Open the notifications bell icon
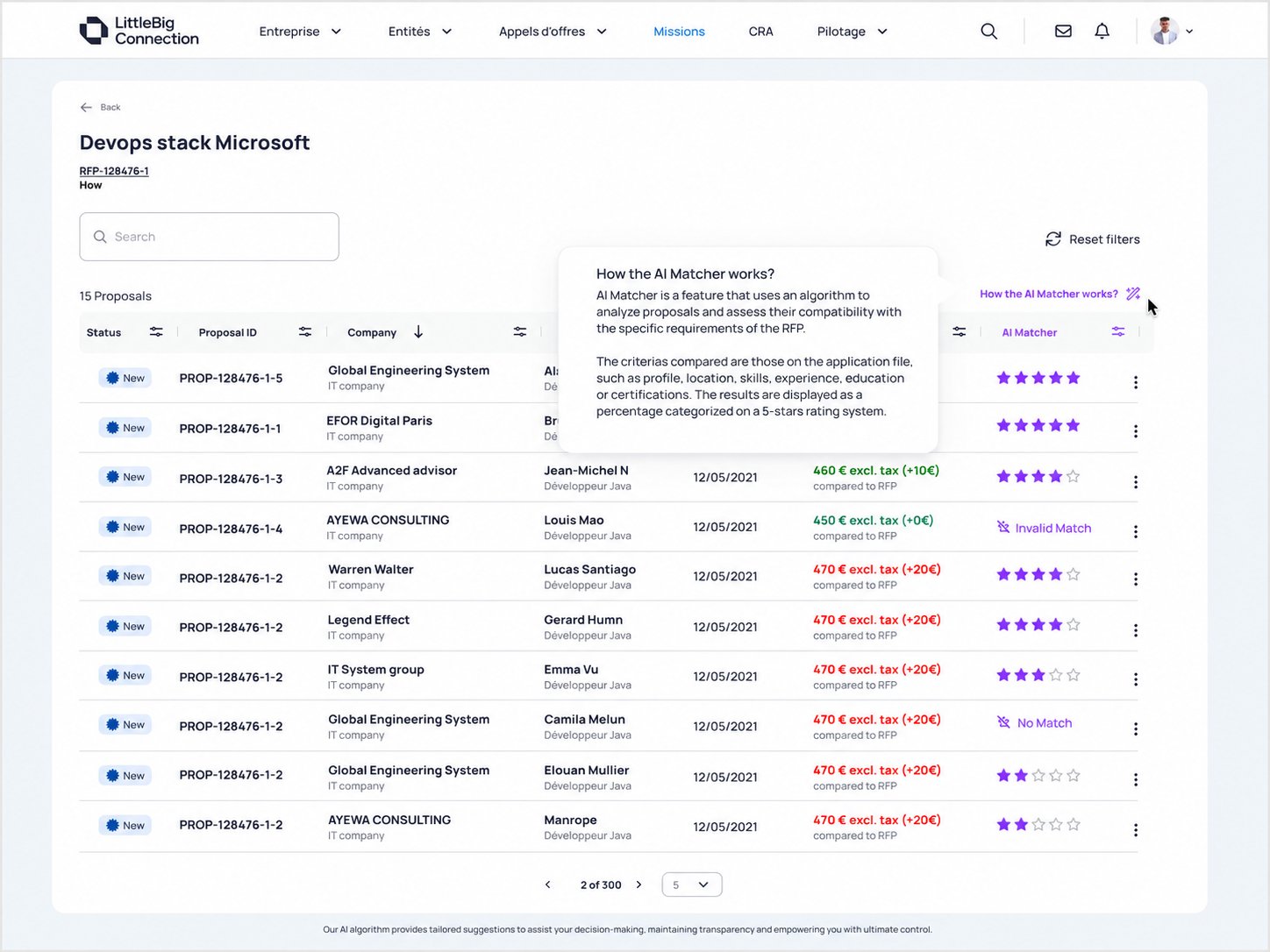Image resolution: width=1270 pixels, height=952 pixels. [x=1102, y=32]
